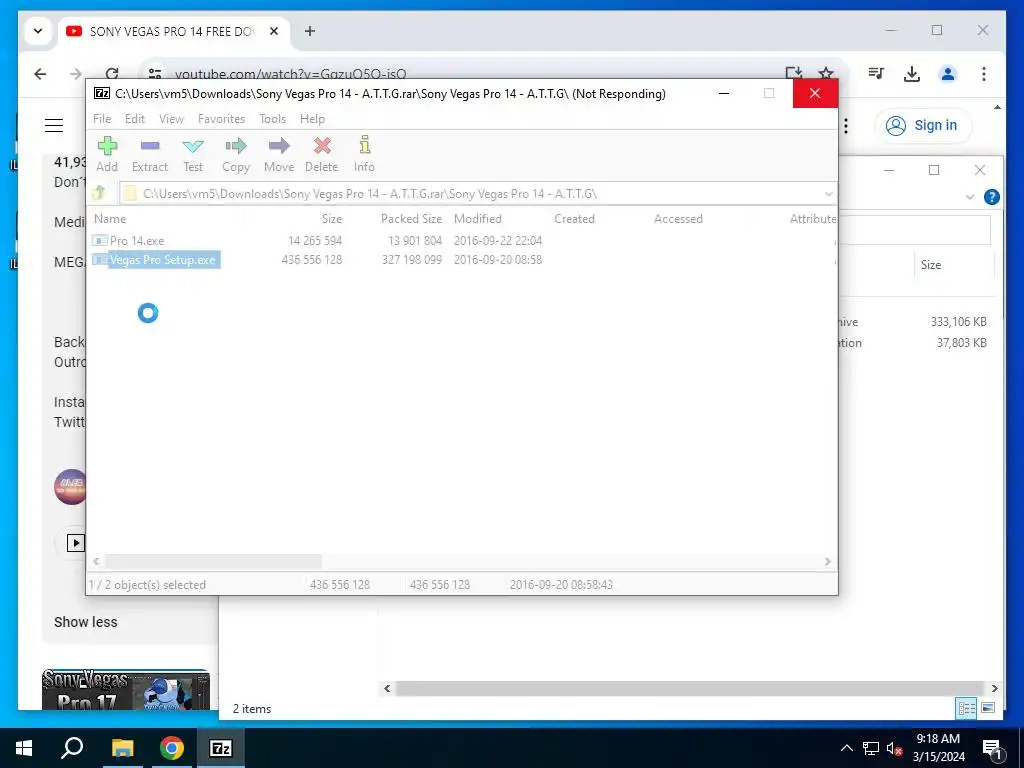The height and width of the screenshot is (768, 1024).
Task: Click the Copy toolbar icon
Action: 236,154
